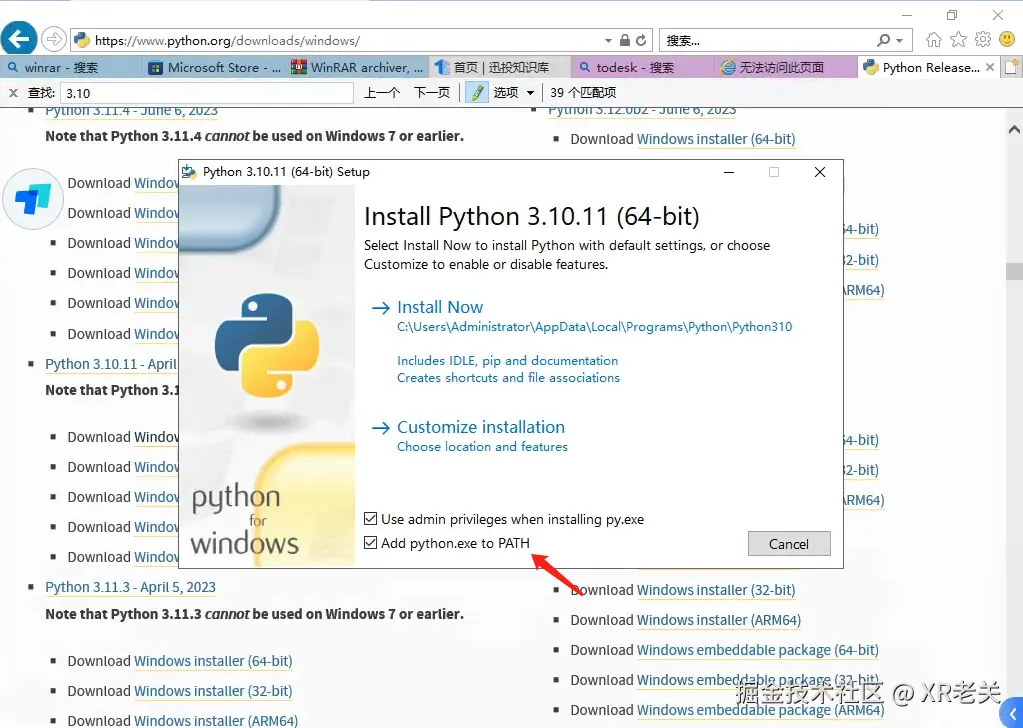Open the find 选项 dropdown
Image resolution: width=1023 pixels, height=728 pixels.
tap(514, 93)
